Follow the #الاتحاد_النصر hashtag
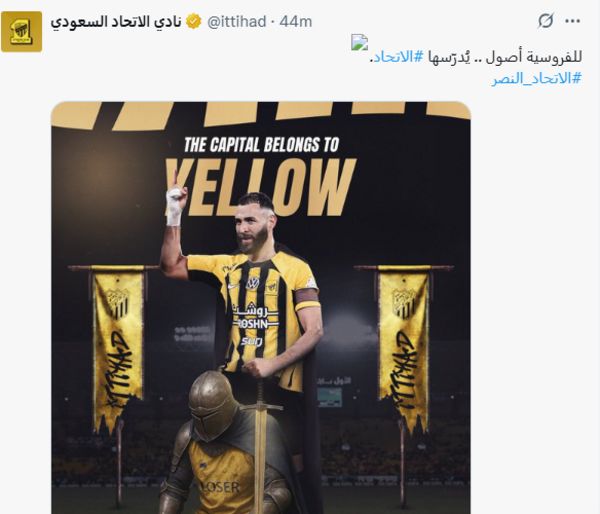600x514 pixels. click(536, 78)
